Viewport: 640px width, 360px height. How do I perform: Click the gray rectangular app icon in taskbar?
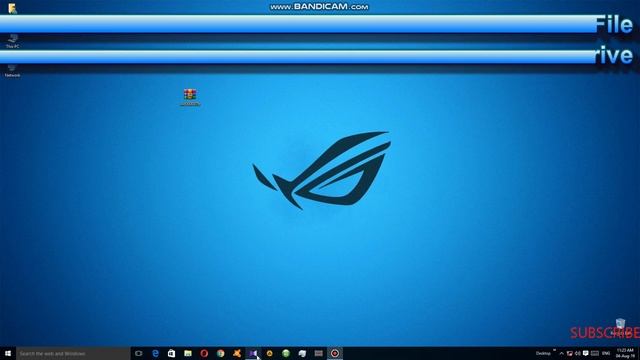coord(318,353)
